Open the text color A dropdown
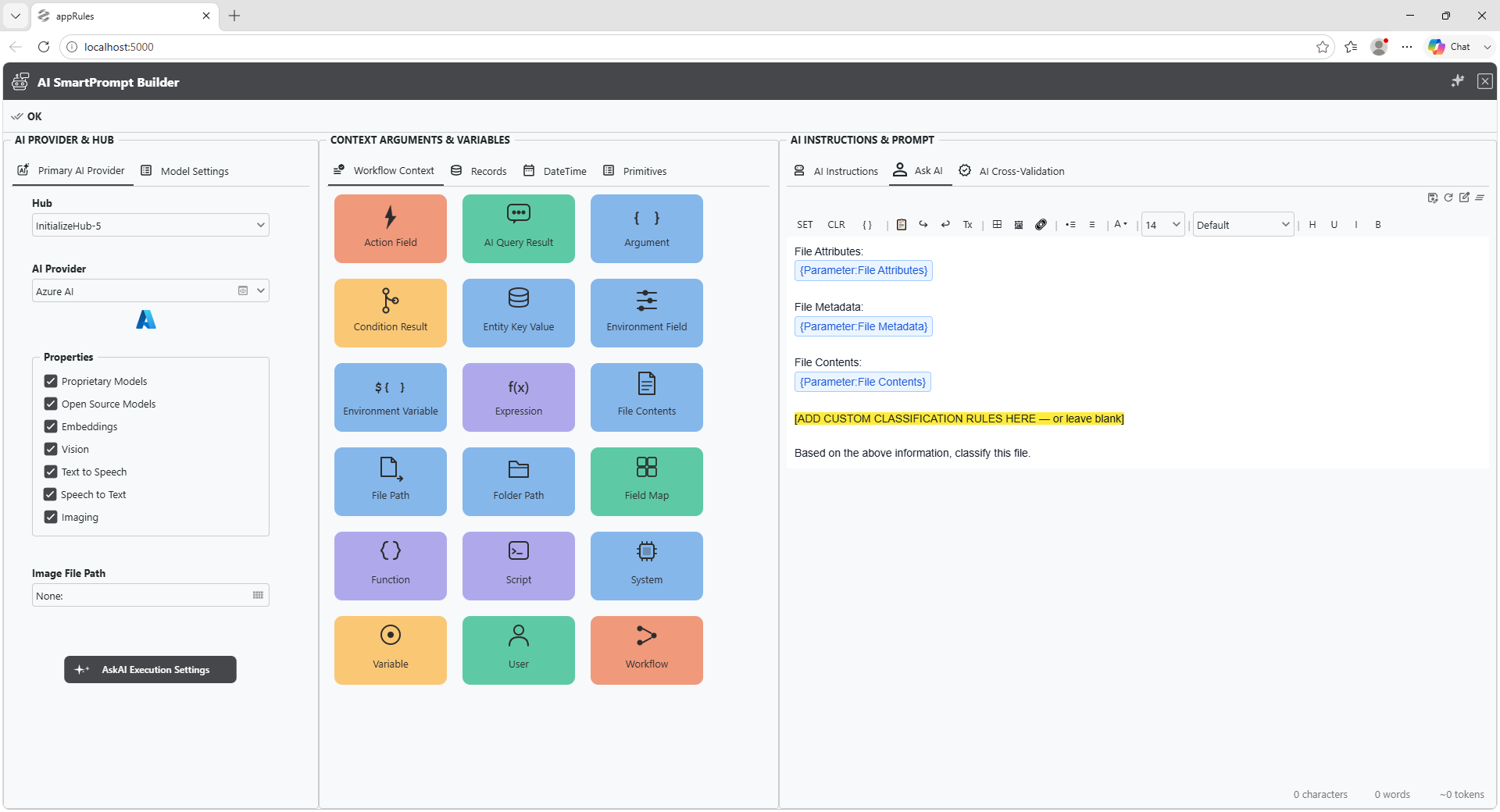This screenshot has height=812, width=1500. [x=1120, y=225]
